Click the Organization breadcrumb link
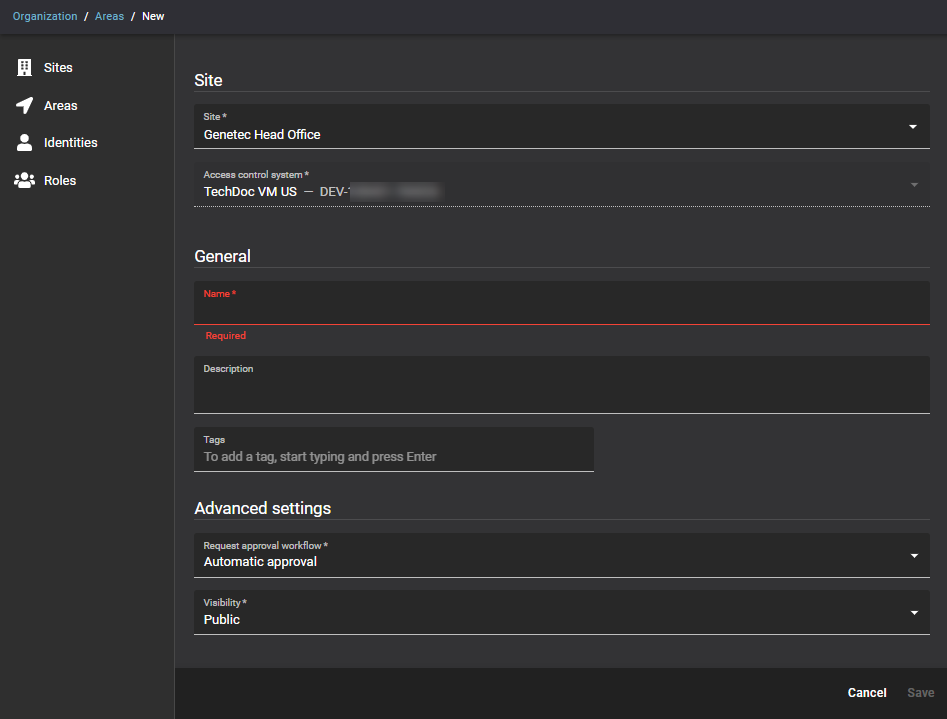 (45, 17)
